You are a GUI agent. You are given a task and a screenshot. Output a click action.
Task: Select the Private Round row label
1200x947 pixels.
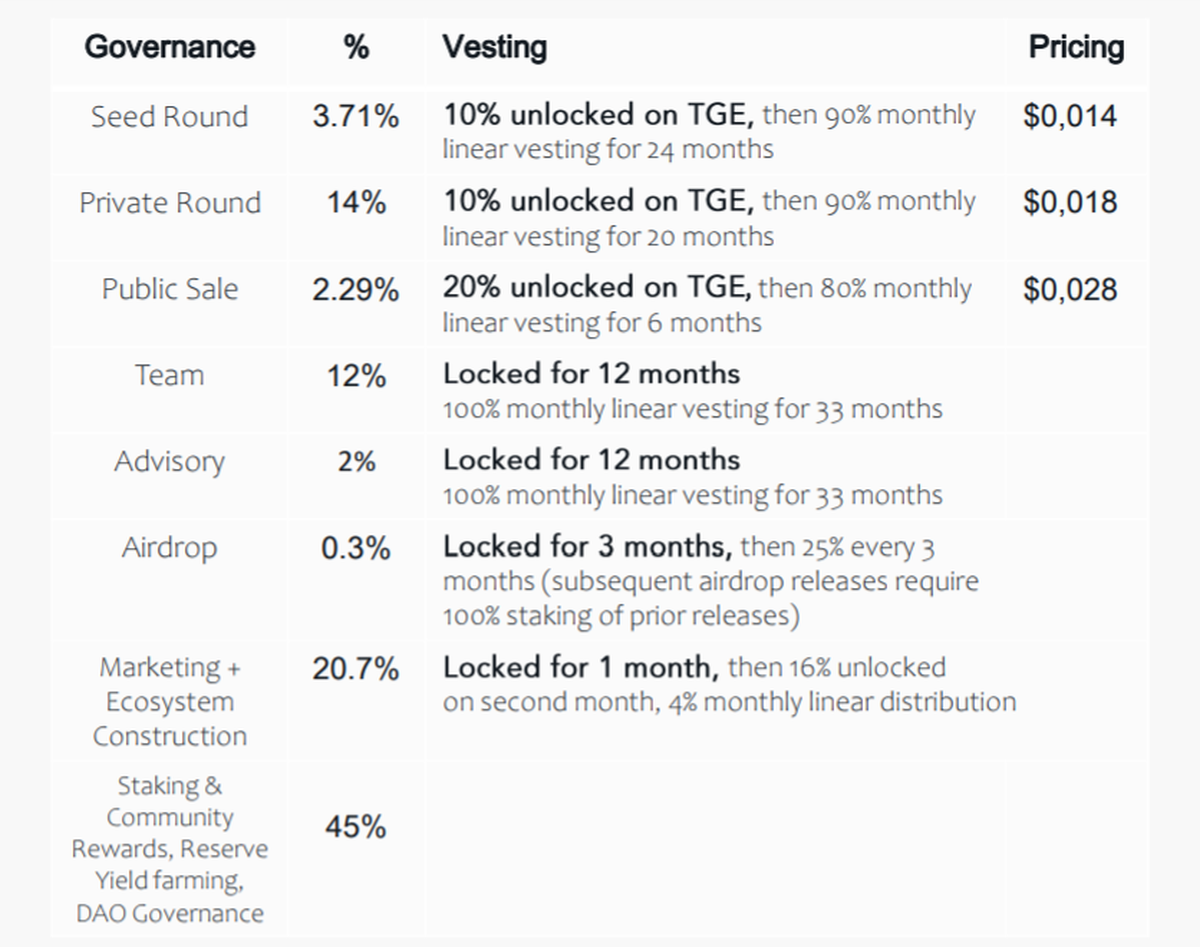pos(170,203)
